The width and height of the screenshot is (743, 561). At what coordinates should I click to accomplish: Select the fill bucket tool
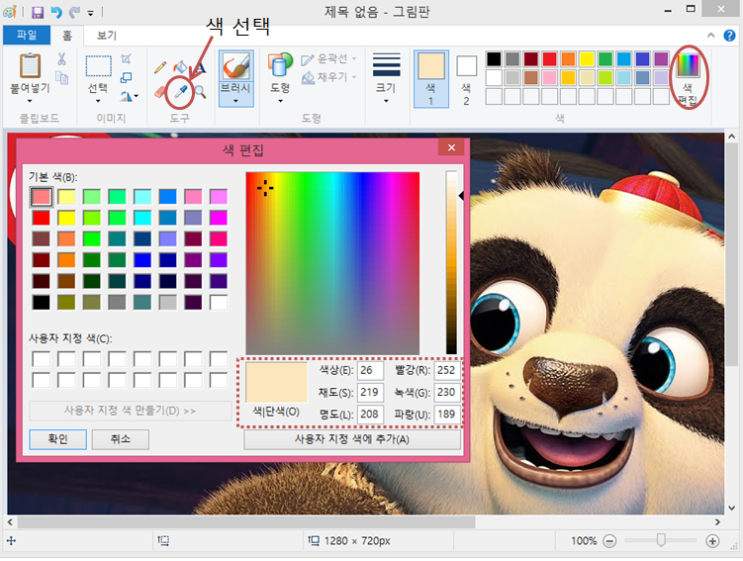click(x=180, y=67)
